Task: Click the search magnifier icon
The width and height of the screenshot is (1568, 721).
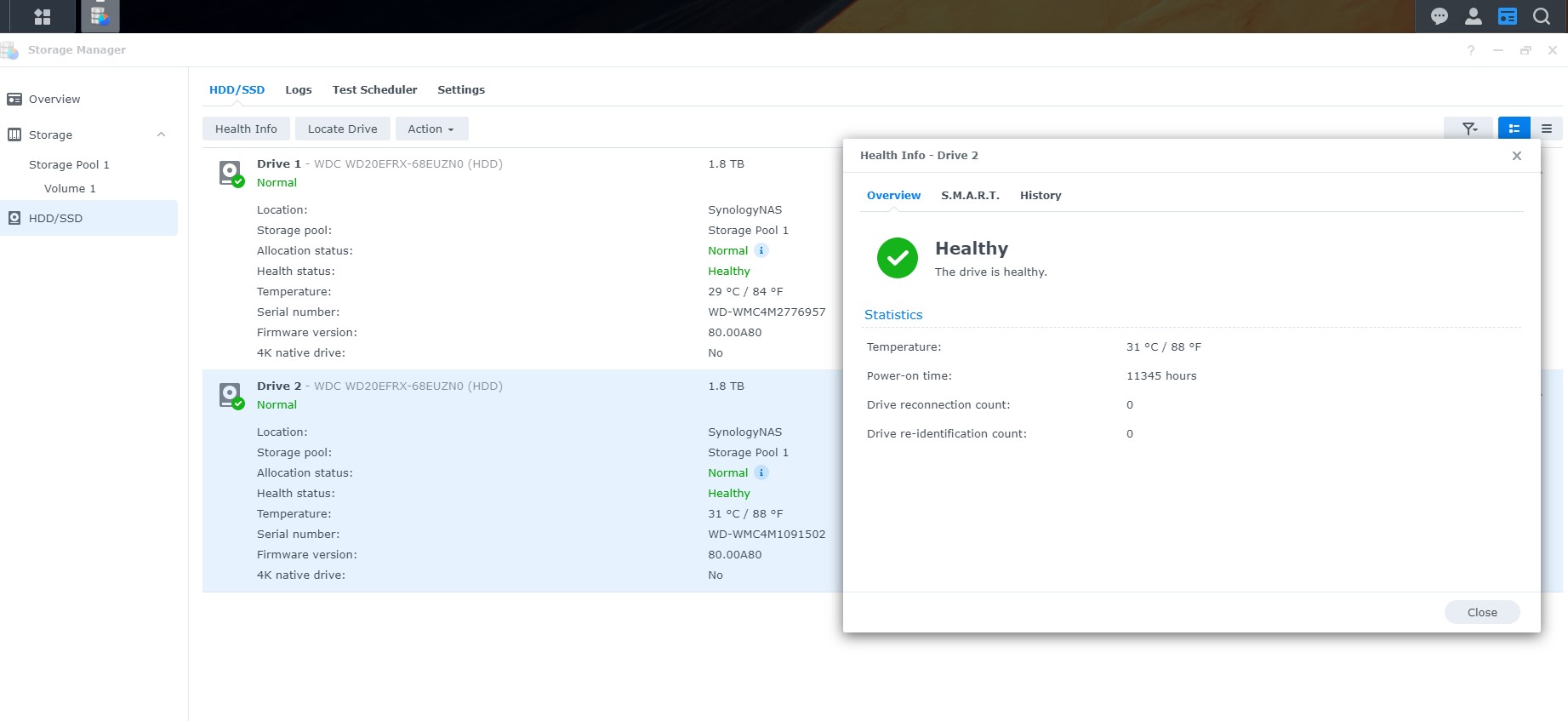Action: (1542, 16)
